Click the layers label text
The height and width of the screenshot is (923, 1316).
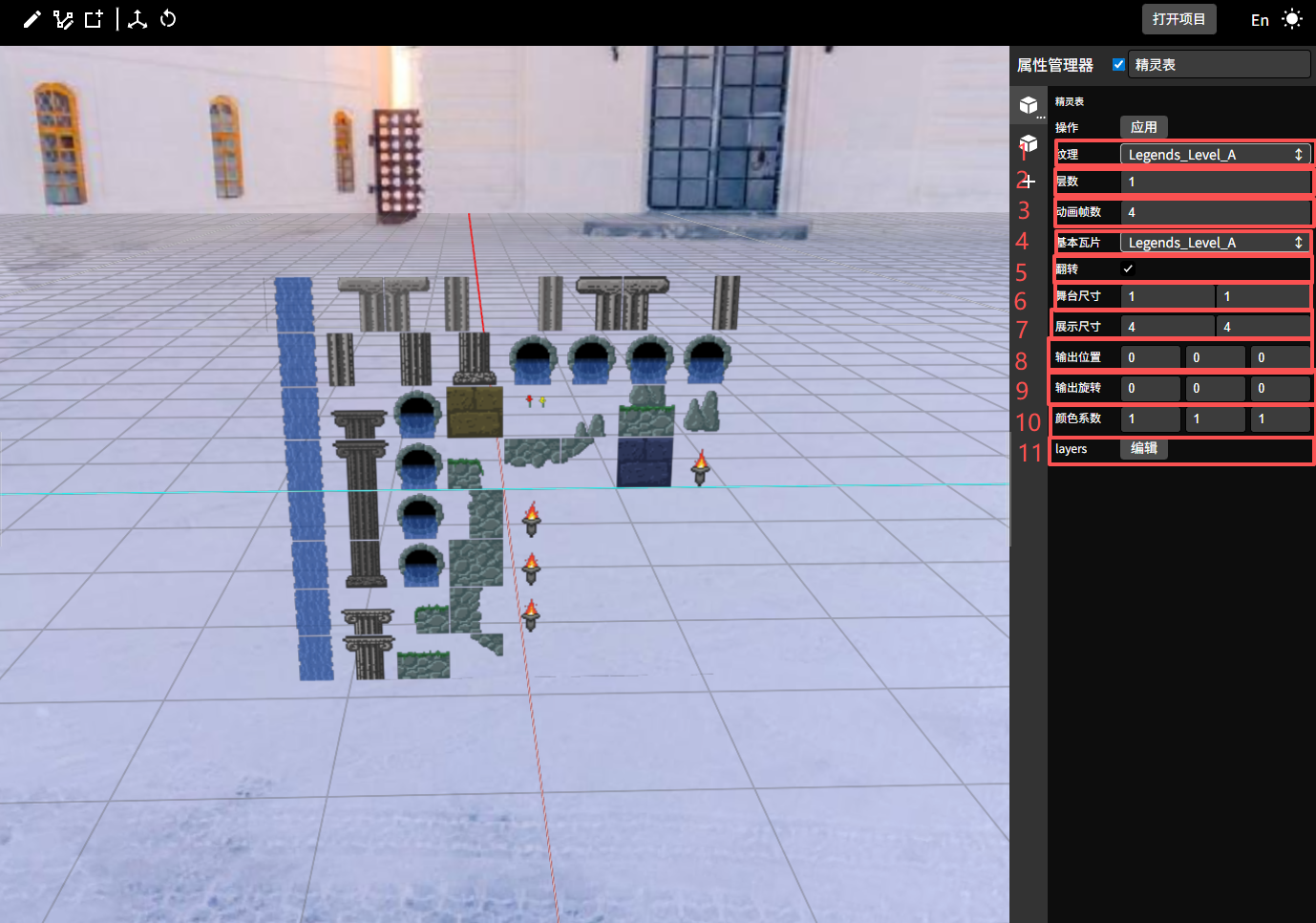point(1071,449)
